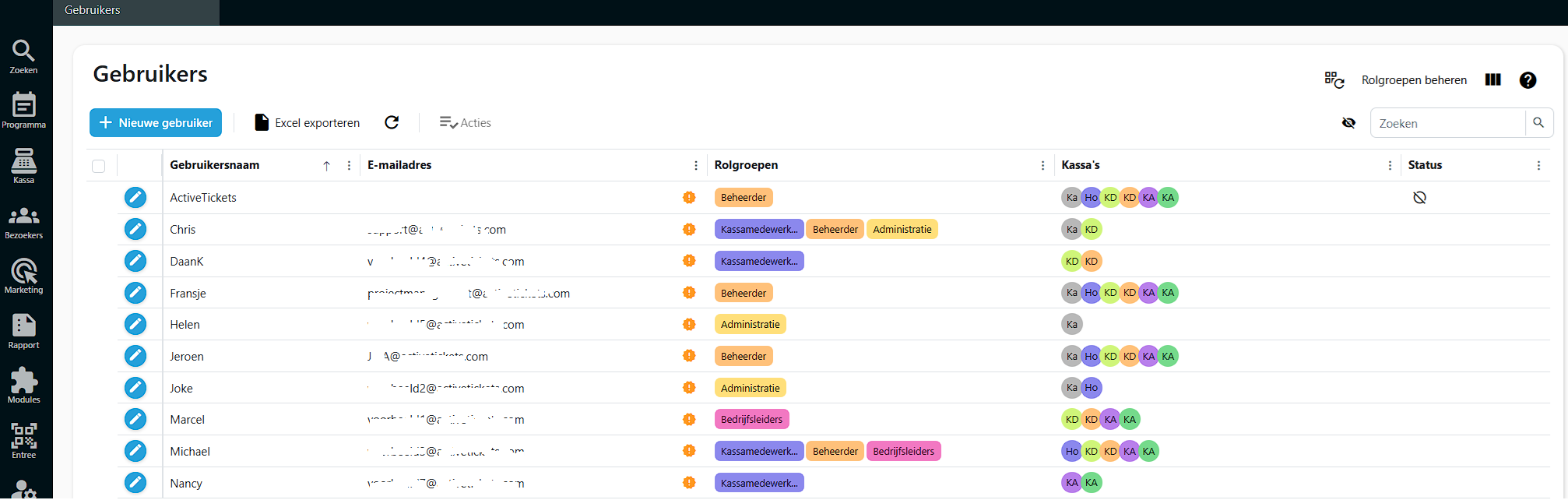Screen dimensions: 1568x500
Task: Click the username Fransje
Action: tap(188, 293)
